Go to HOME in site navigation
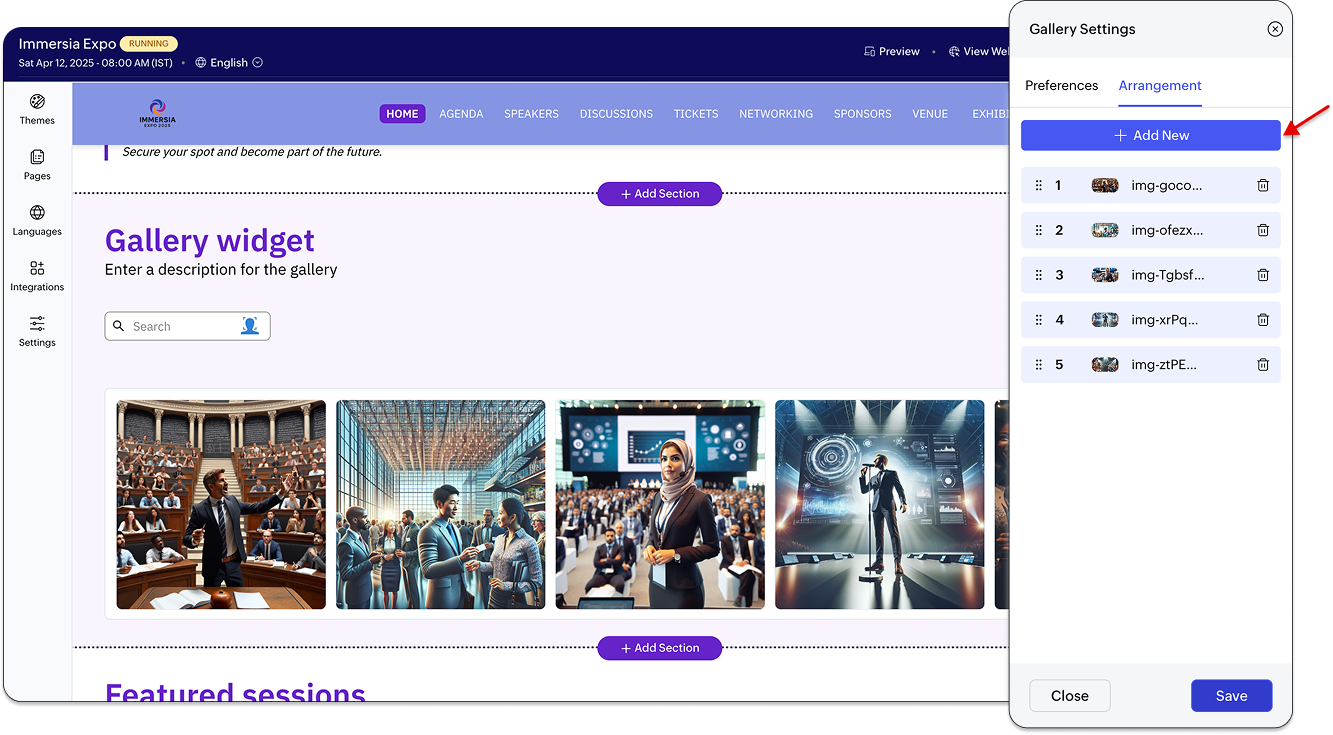The width and height of the screenshot is (1333, 735). point(402,114)
